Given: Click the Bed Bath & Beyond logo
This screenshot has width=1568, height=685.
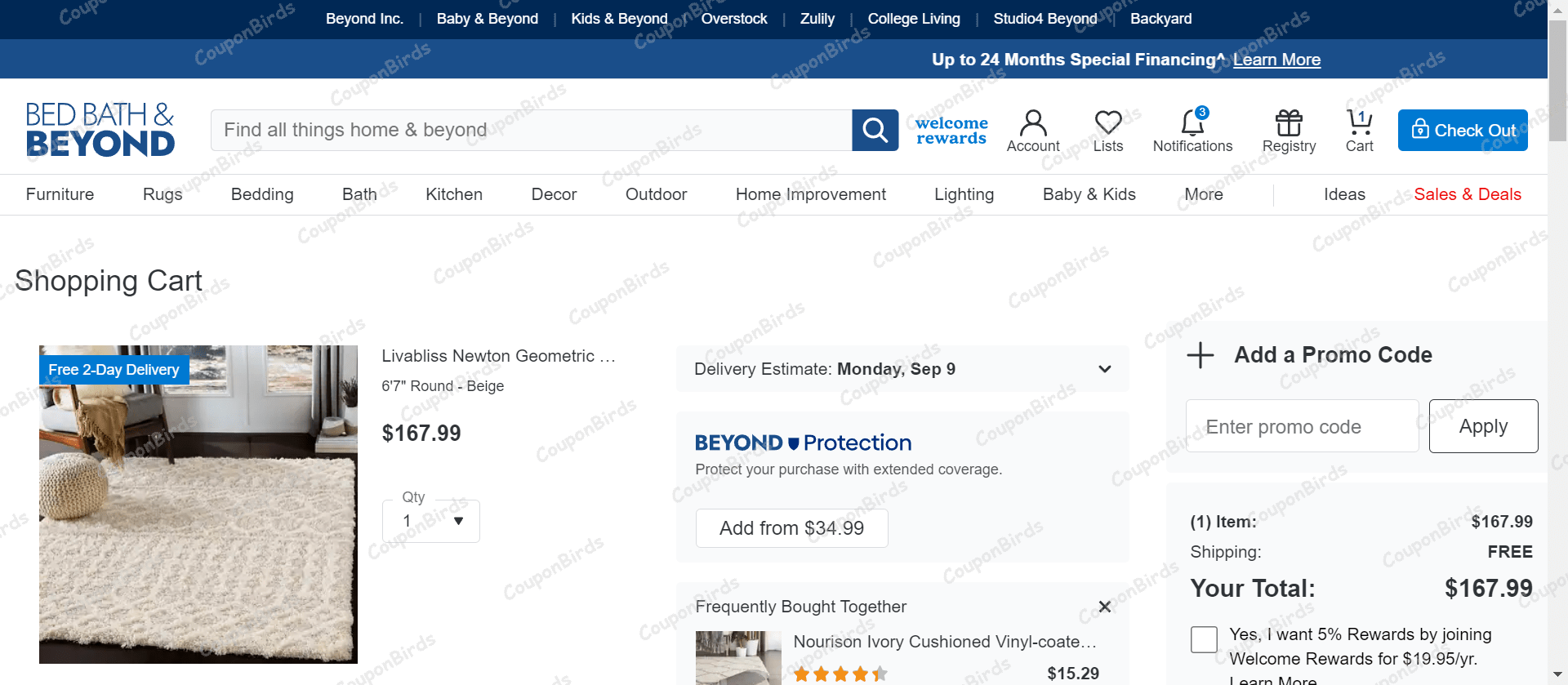Looking at the screenshot, I should click(x=100, y=129).
